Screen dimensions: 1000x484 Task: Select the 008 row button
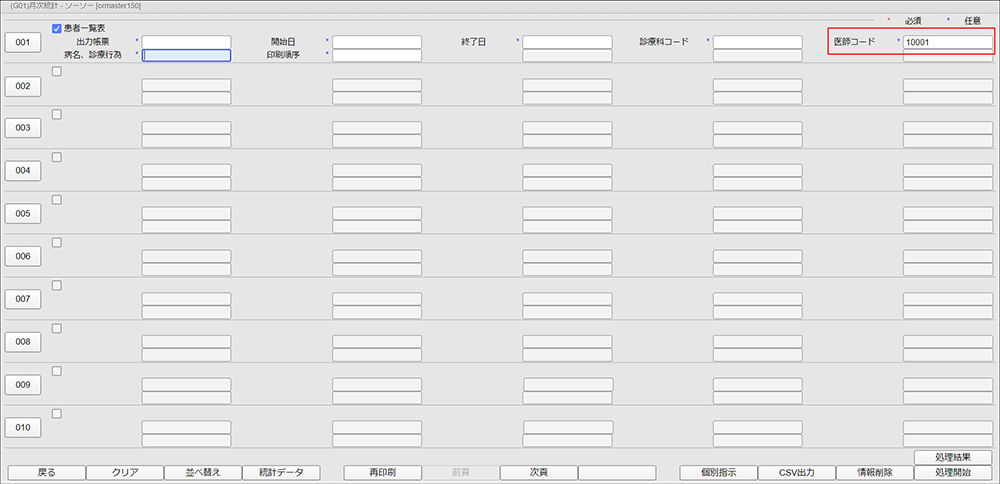click(x=23, y=342)
